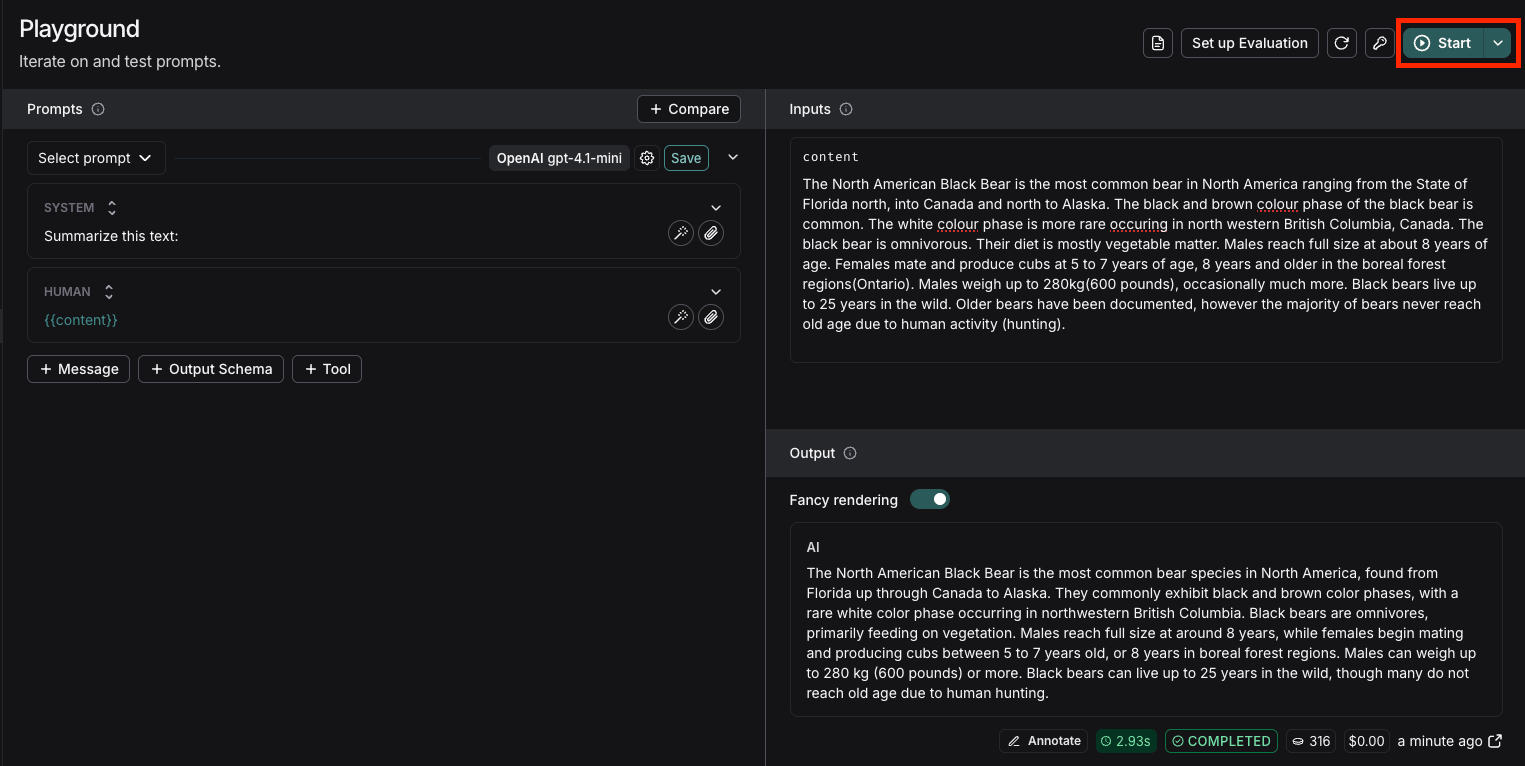Open the Select prompt dropdown
The width and height of the screenshot is (1525, 766).
[x=96, y=158]
